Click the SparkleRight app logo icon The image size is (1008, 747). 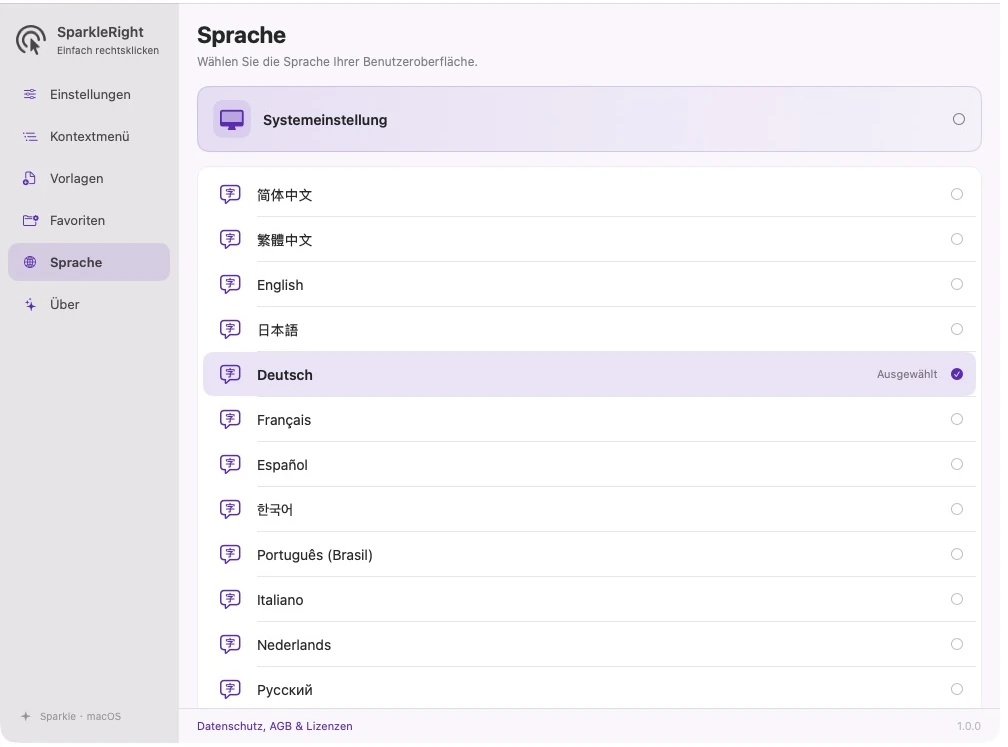click(31, 40)
